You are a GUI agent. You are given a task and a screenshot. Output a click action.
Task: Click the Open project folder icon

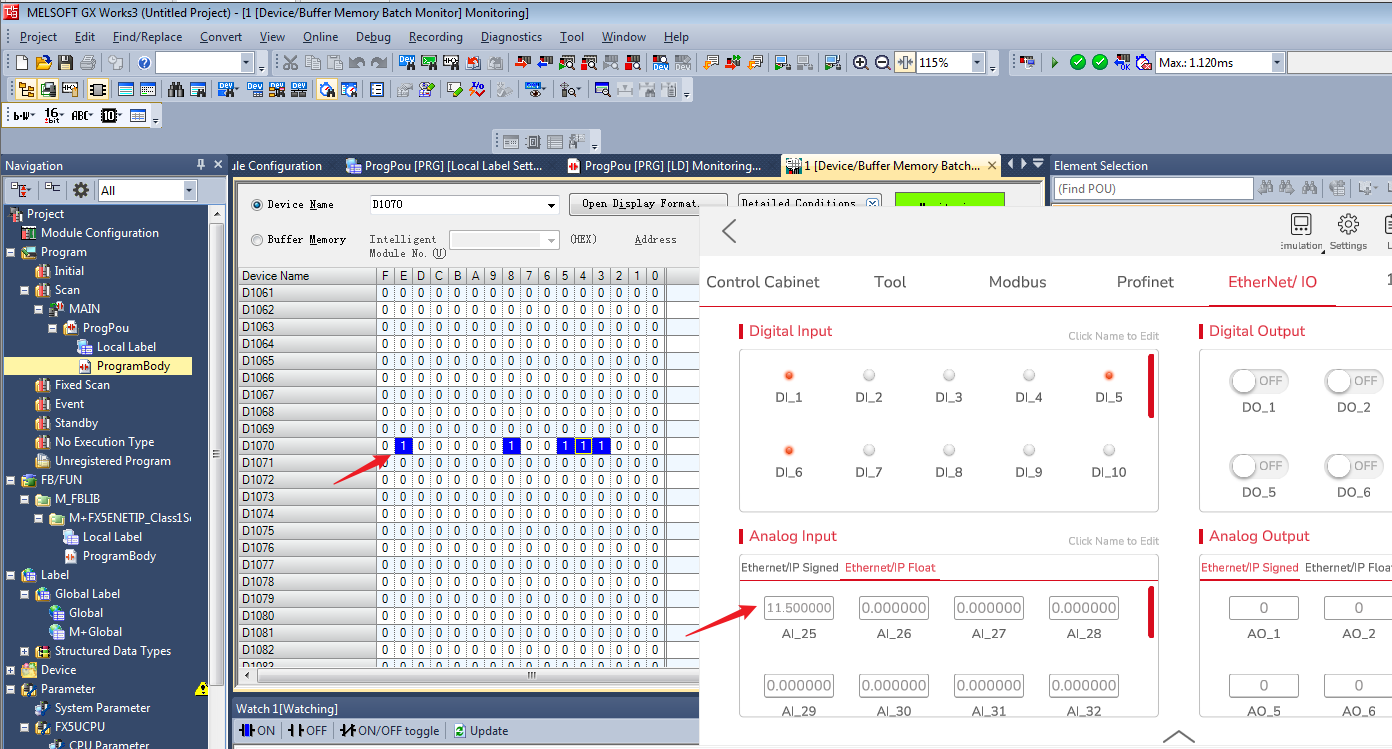click(x=43, y=63)
